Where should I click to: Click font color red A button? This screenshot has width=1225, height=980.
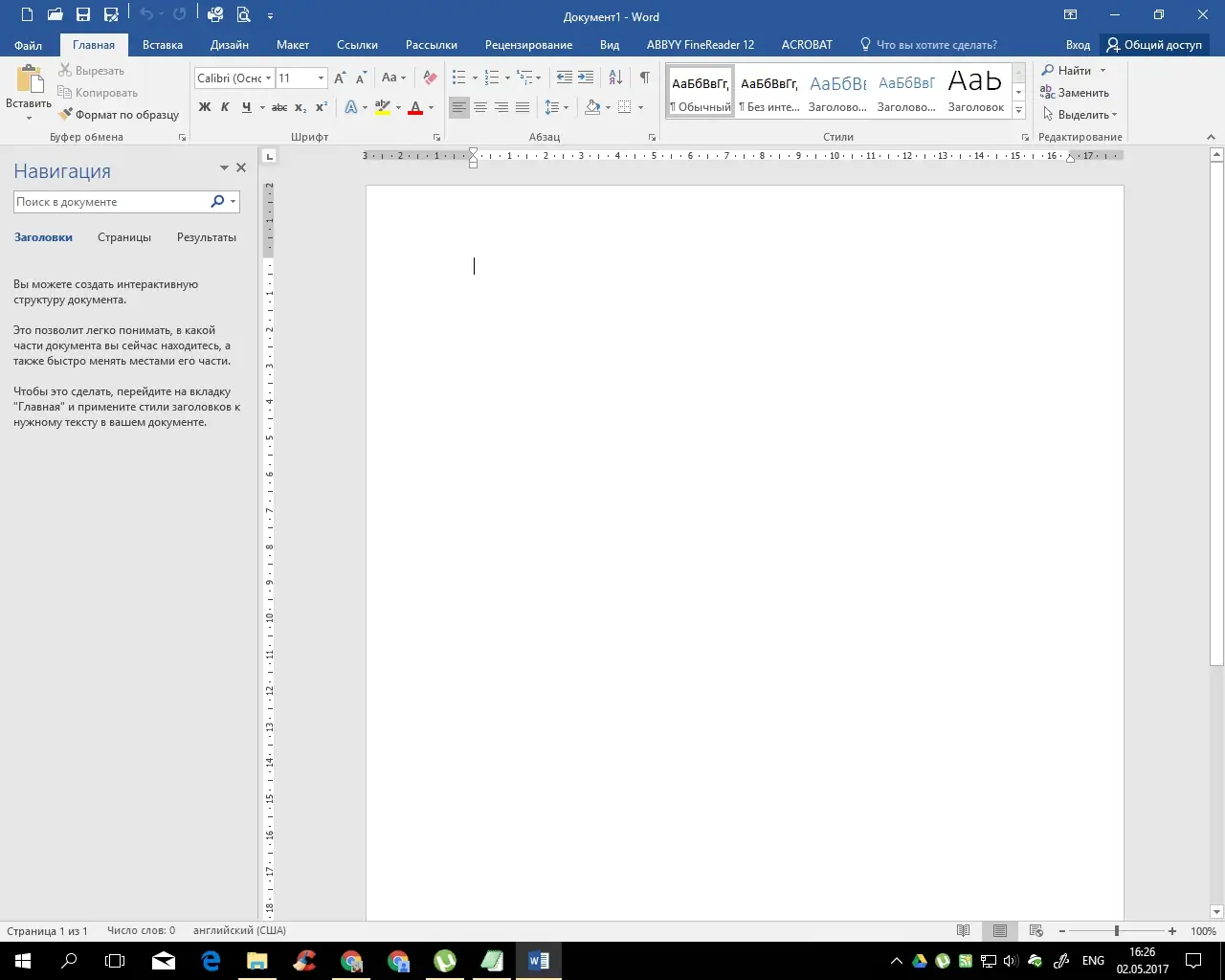tap(415, 107)
